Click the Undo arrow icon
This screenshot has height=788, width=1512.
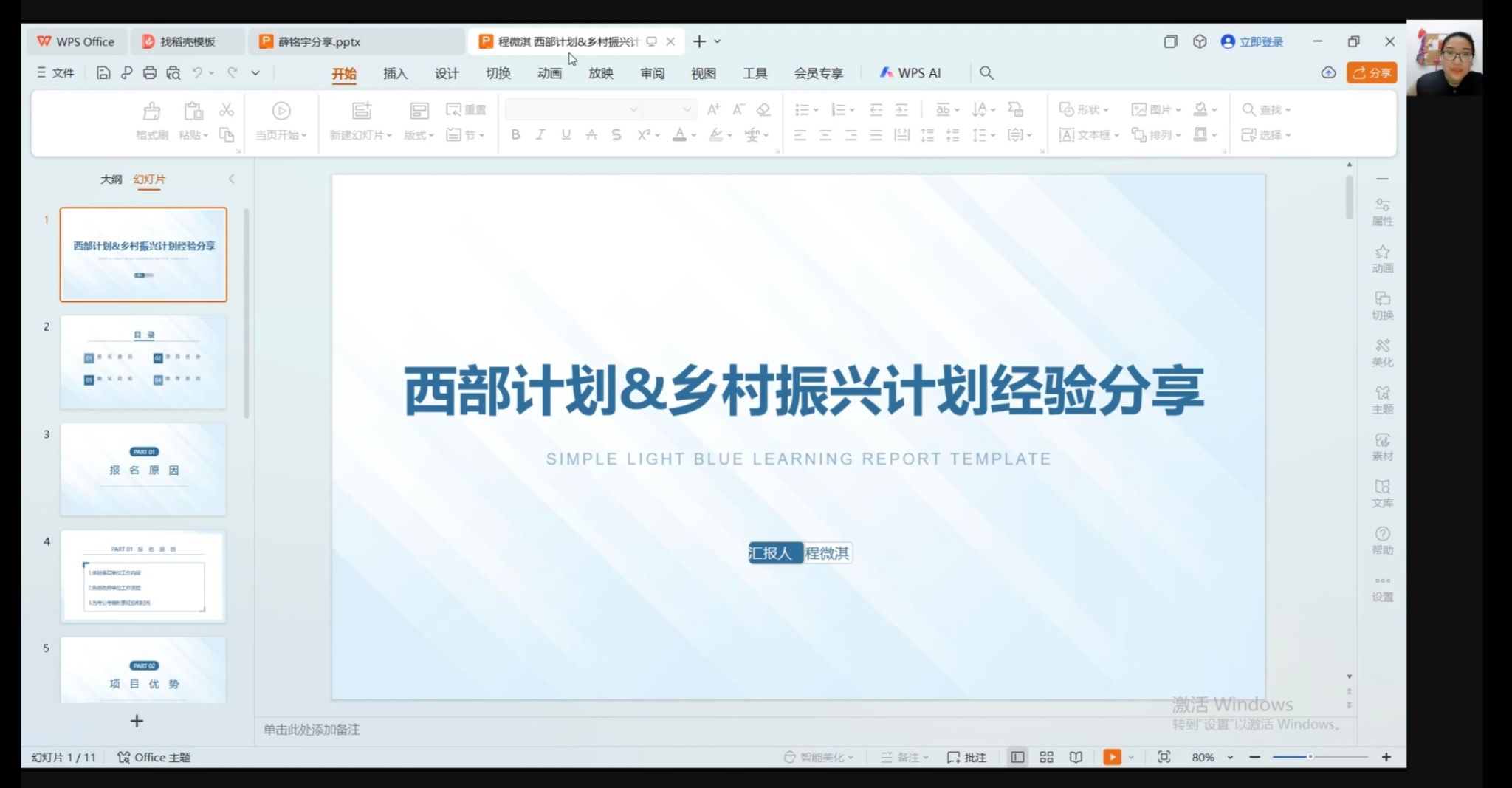tap(197, 72)
